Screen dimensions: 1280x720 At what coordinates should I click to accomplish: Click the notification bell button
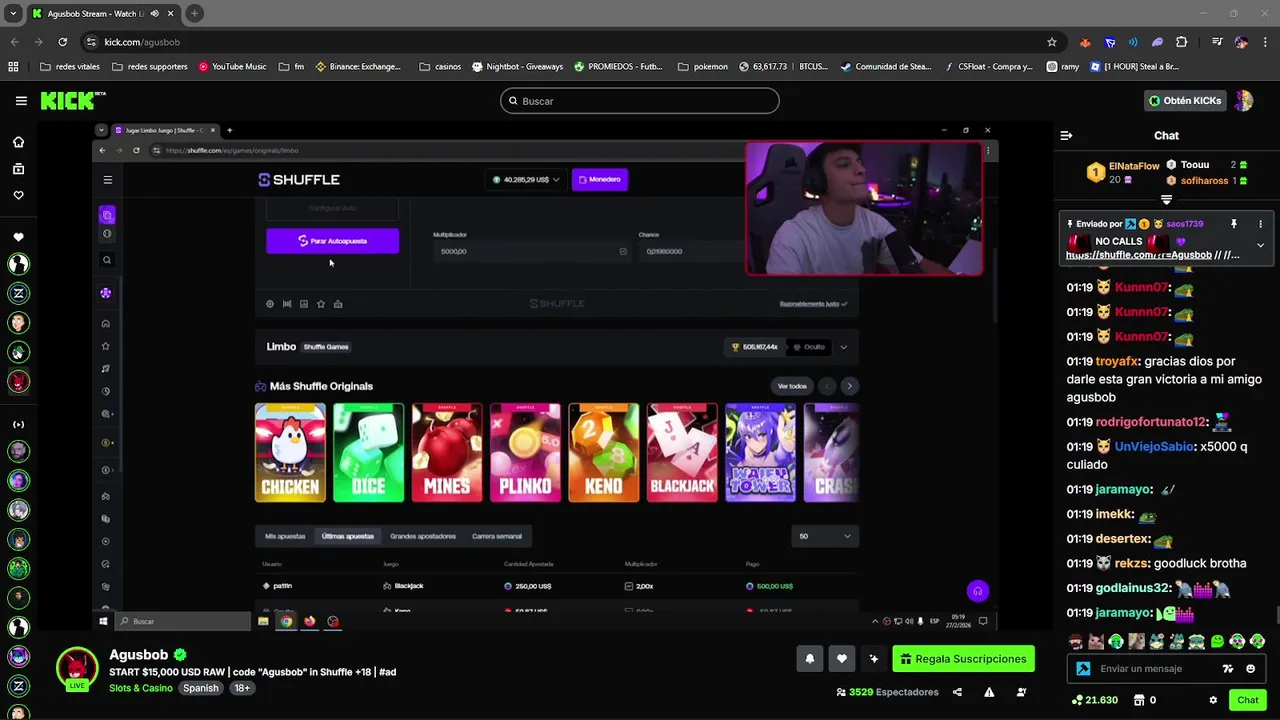pyautogui.click(x=810, y=659)
